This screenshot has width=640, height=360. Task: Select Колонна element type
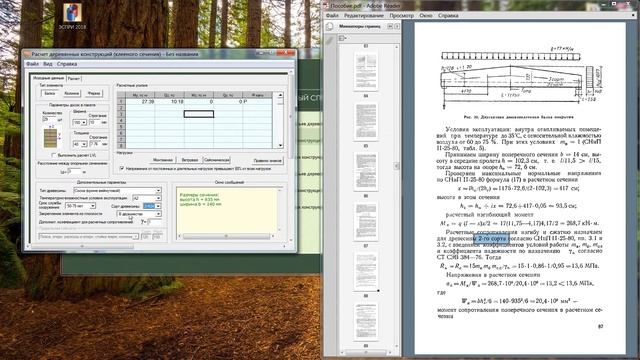coord(71,93)
